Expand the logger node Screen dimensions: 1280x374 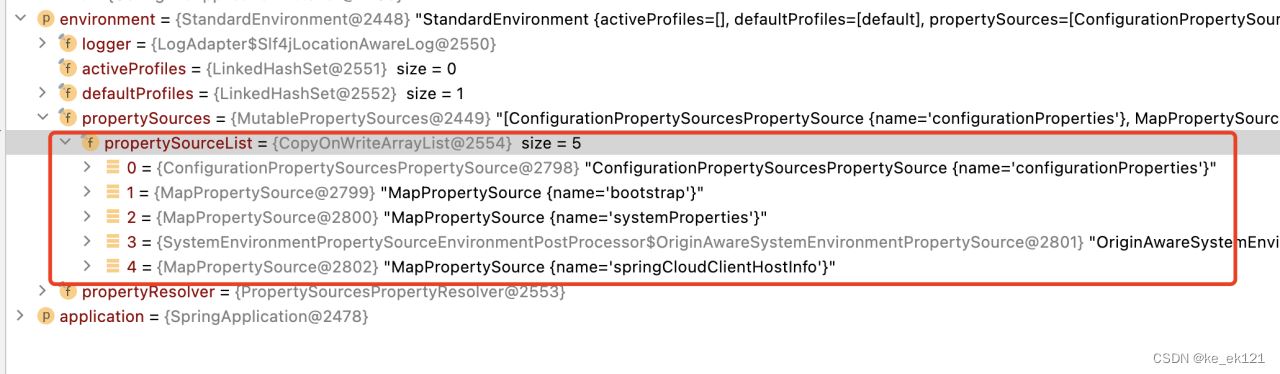click(x=42, y=44)
